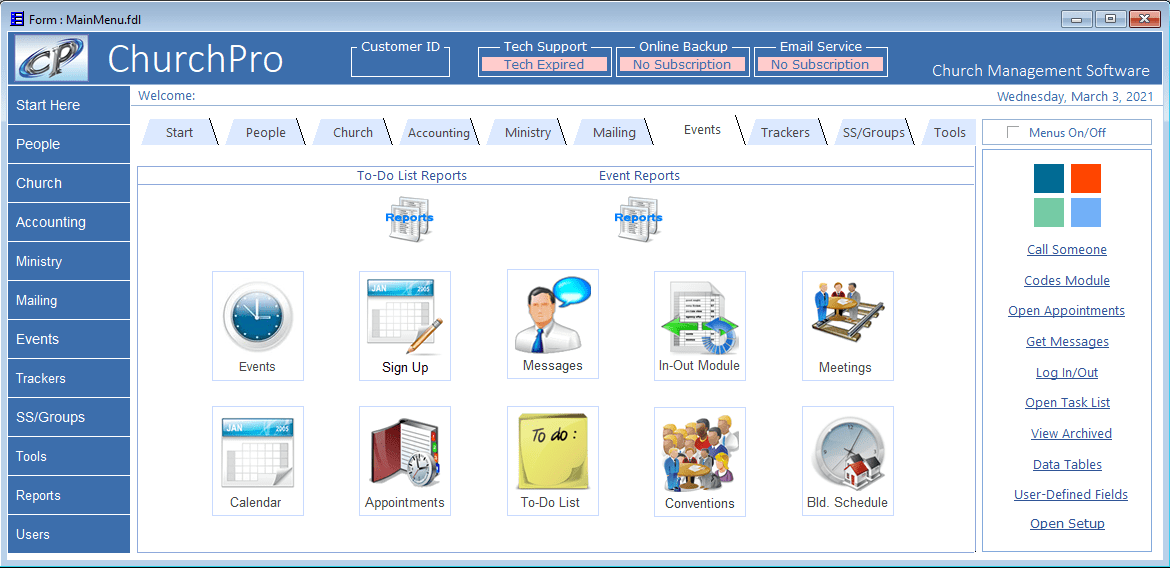Switch to the Tools tab

[x=949, y=132]
